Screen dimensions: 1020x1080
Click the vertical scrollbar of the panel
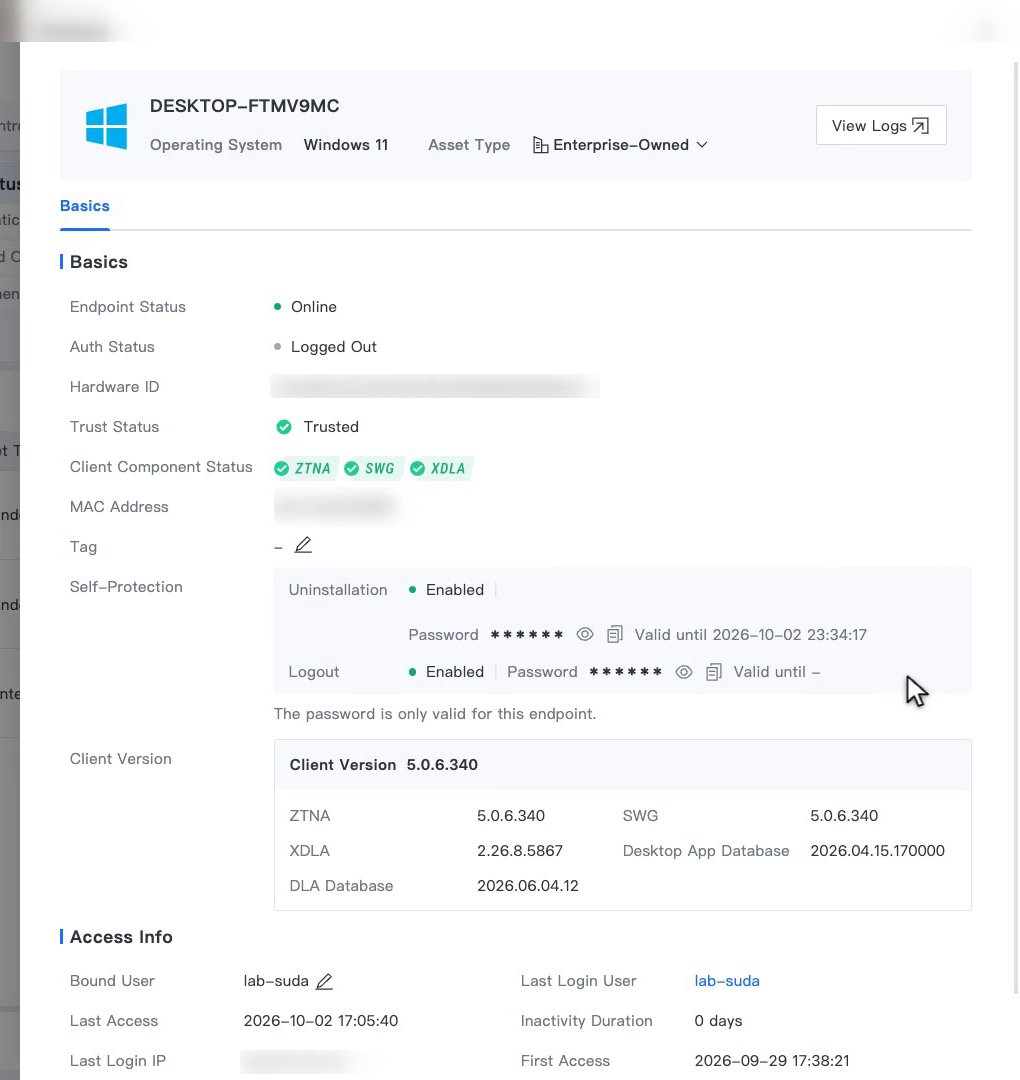[1015, 527]
